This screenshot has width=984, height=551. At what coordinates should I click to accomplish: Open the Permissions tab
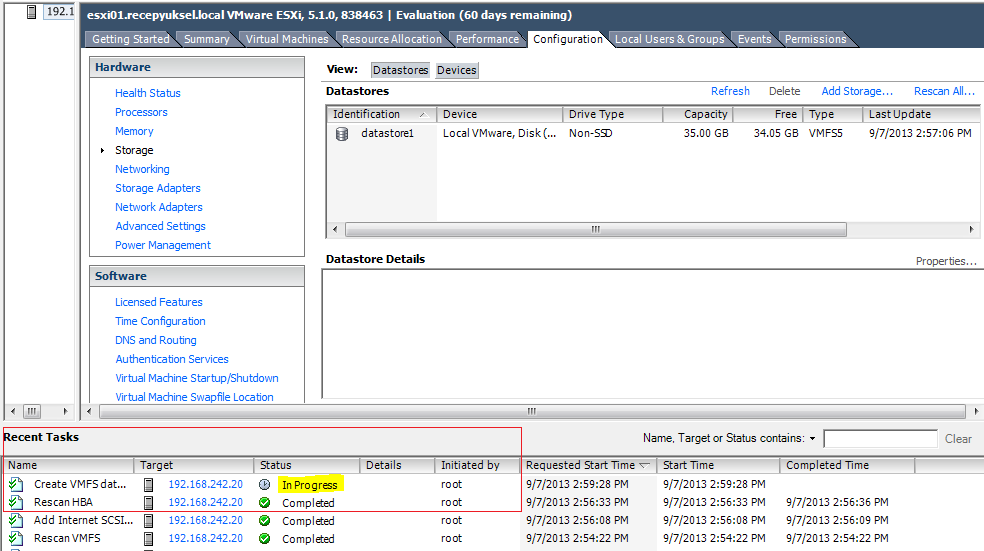point(815,39)
